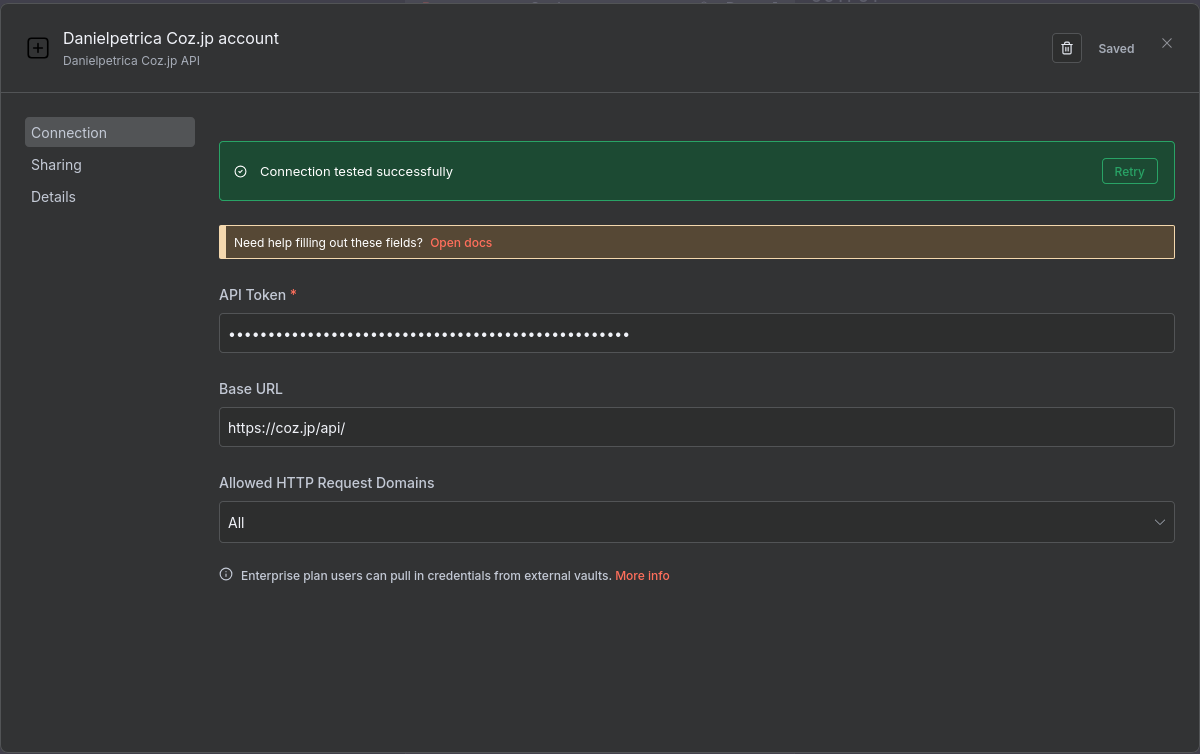Click the Connection tested successfully message
This screenshot has width=1200, height=754.
356,172
